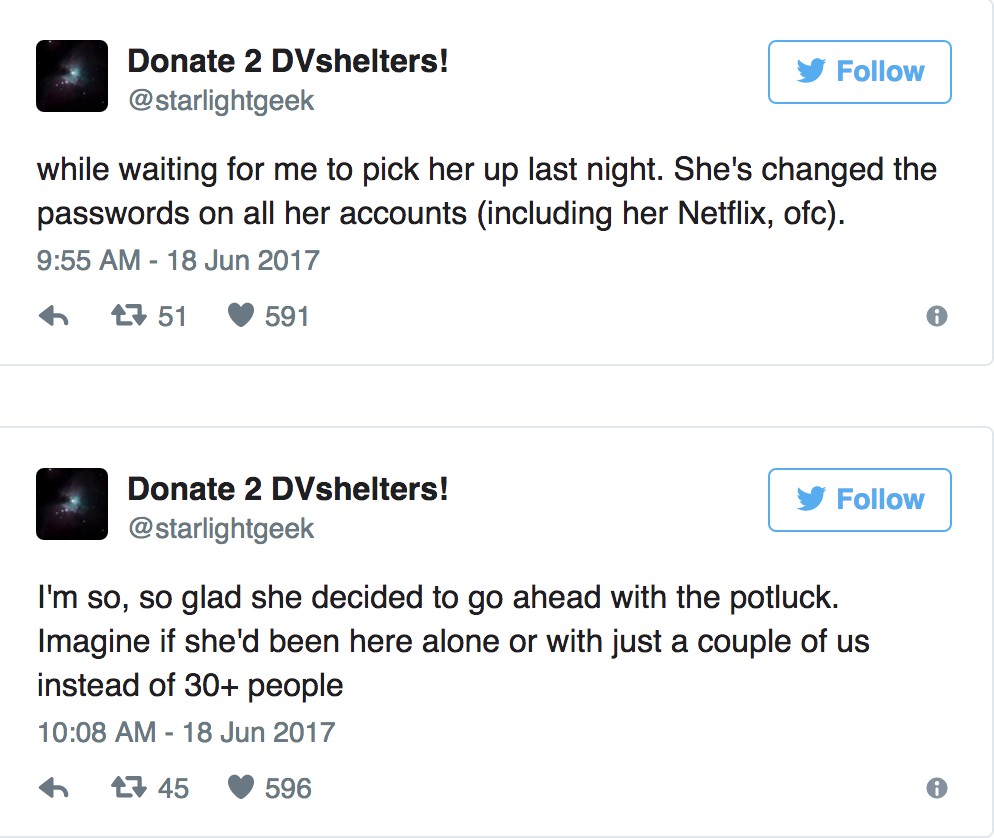Viewport: 994px width, 838px height.
Task: Retweet the tweet with 51 retweets
Action: click(x=126, y=317)
